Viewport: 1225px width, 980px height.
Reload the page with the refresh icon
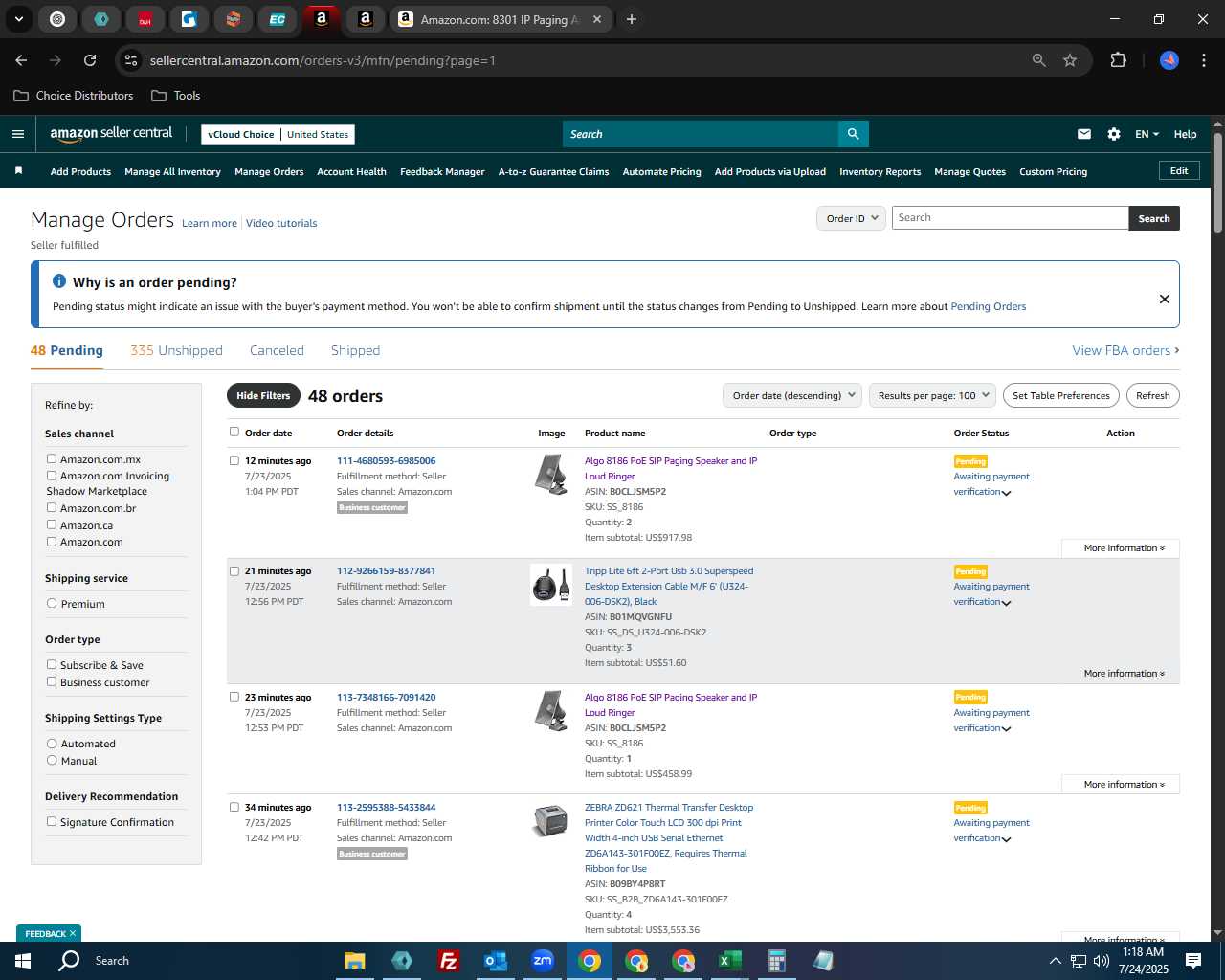[x=90, y=60]
